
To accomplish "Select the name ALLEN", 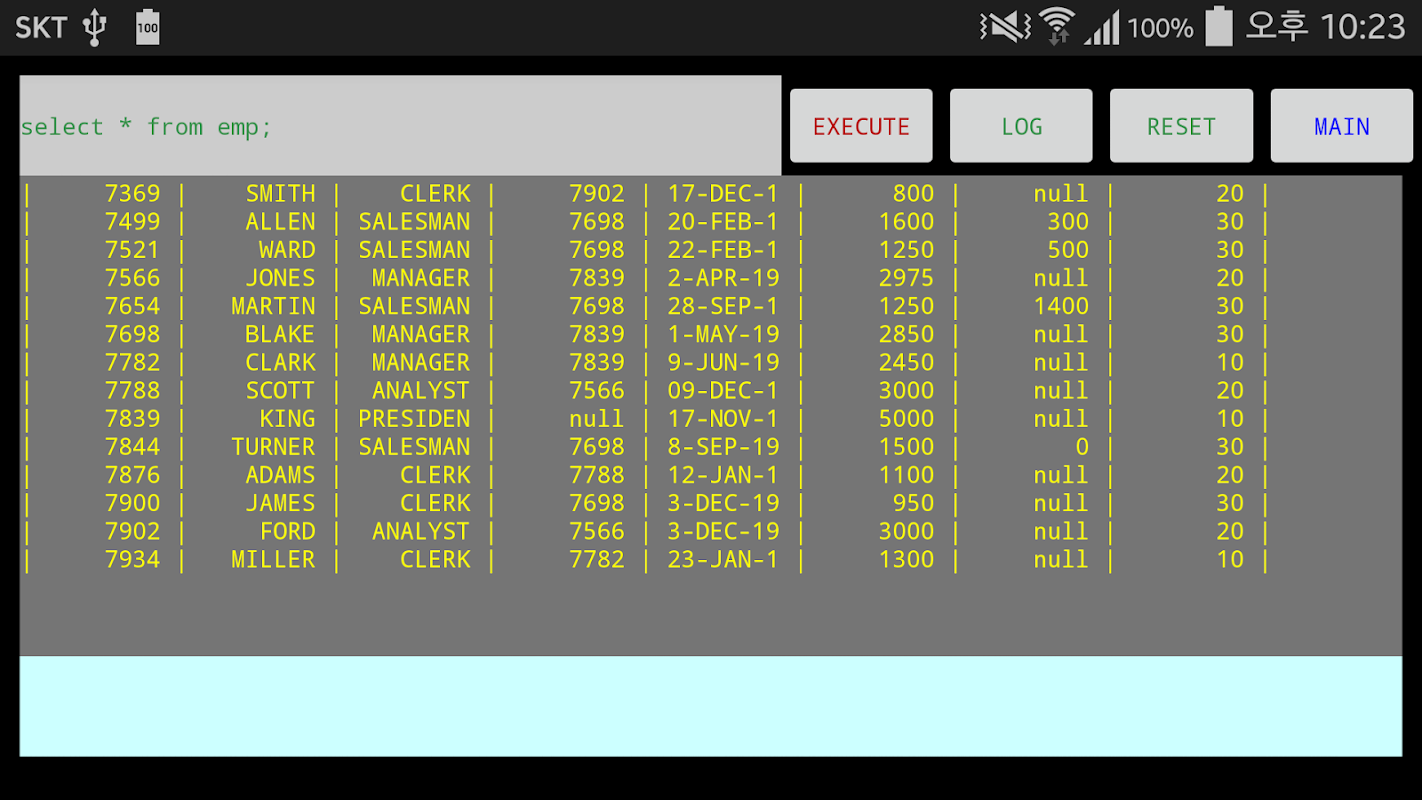I will [280, 222].
